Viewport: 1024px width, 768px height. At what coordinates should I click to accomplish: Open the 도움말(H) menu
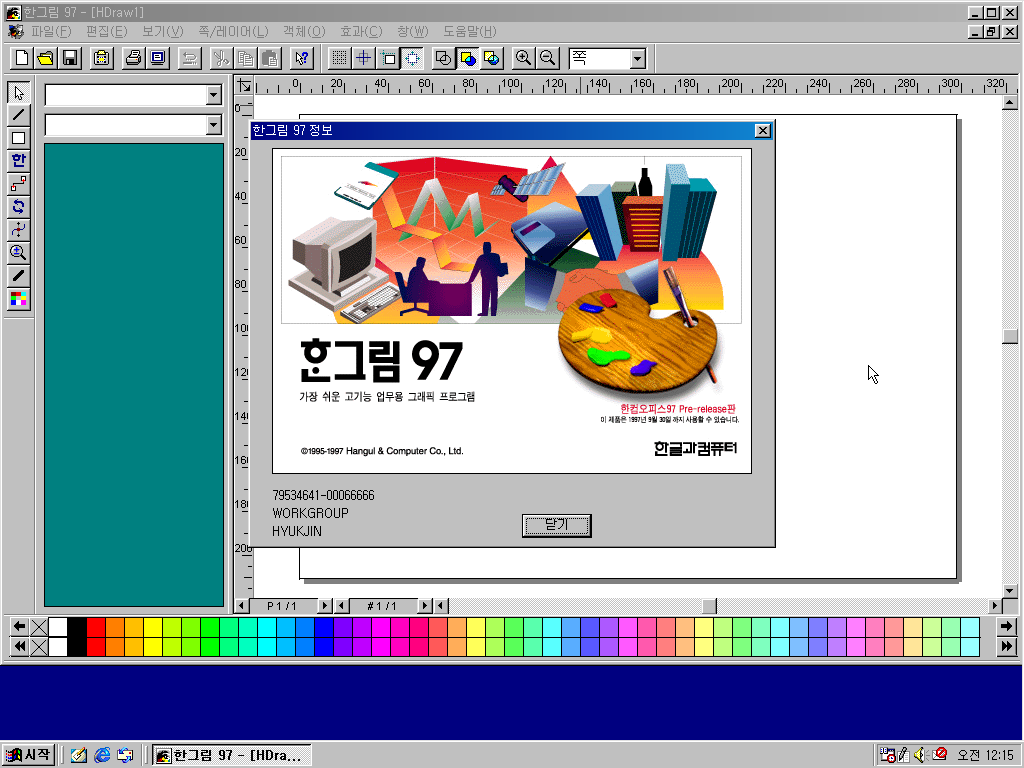click(470, 31)
